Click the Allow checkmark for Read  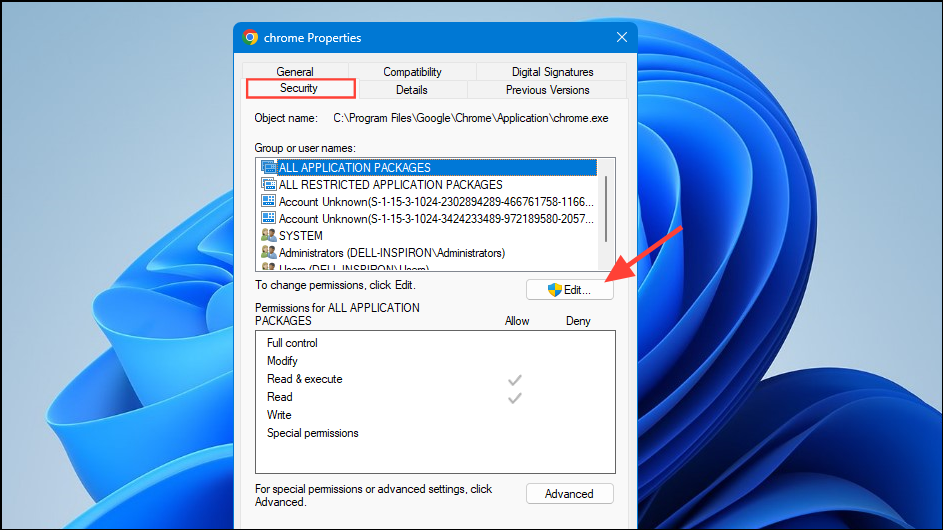click(x=515, y=398)
